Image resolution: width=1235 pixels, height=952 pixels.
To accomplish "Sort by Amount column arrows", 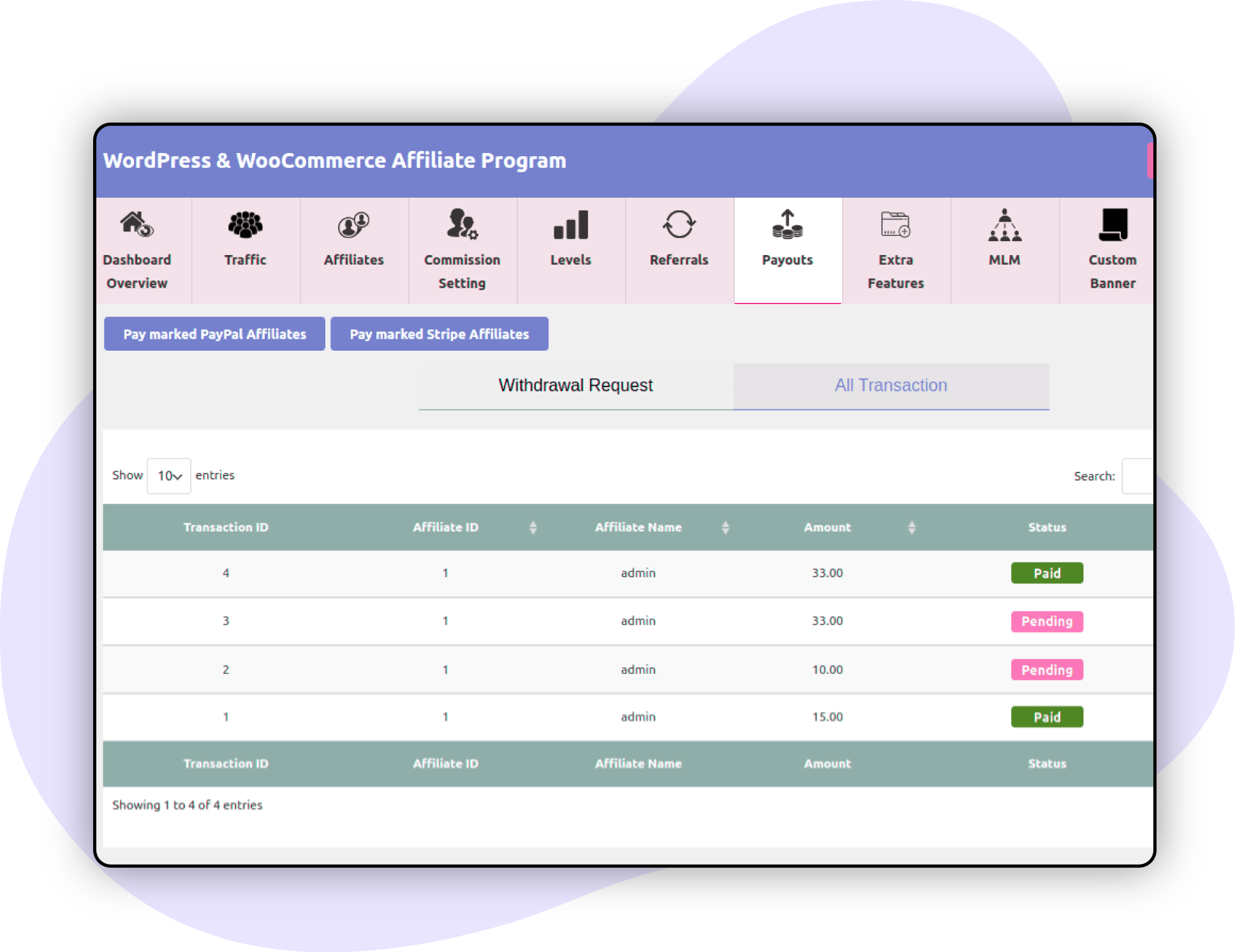I will (912, 527).
